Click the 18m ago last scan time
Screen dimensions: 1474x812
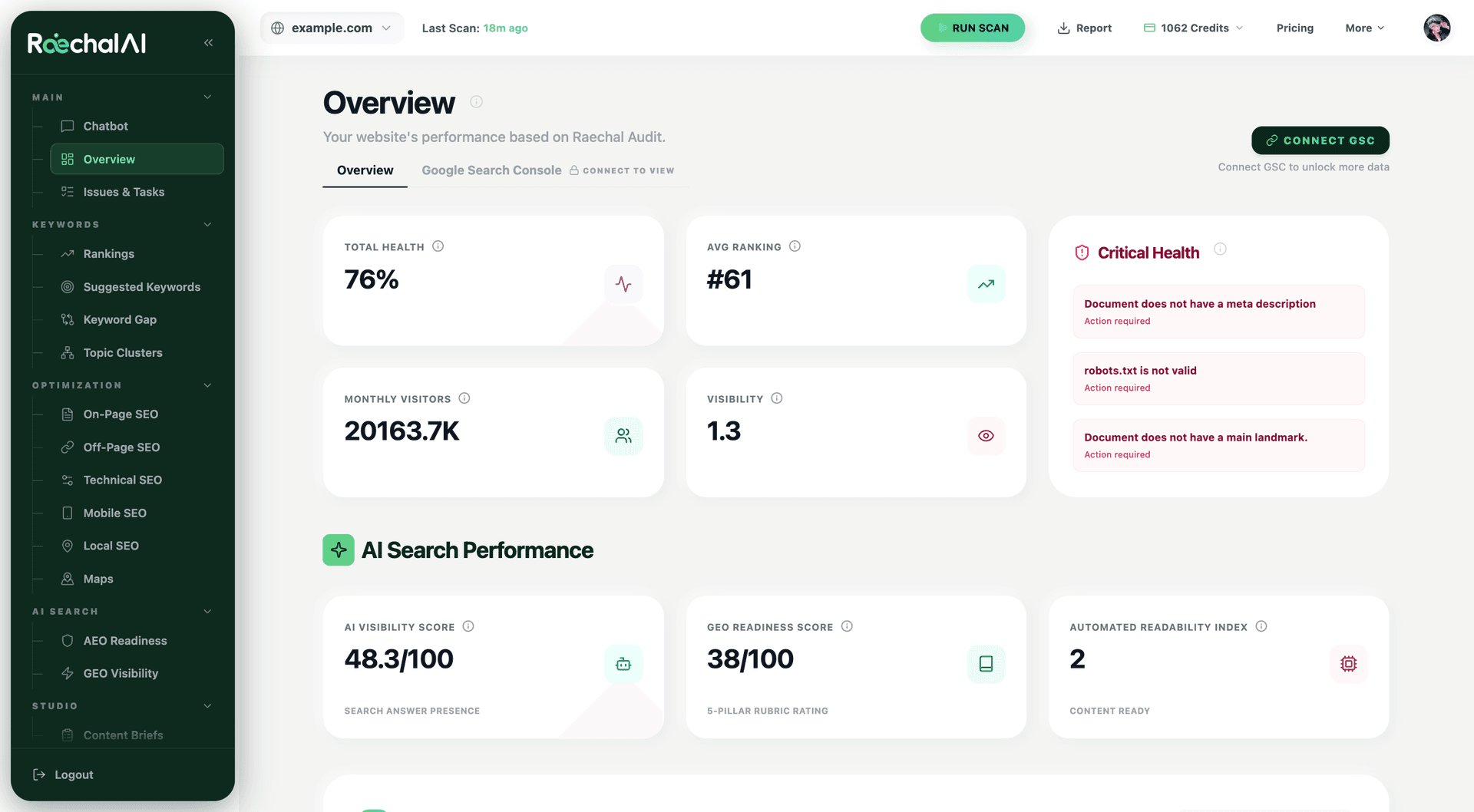tap(505, 28)
